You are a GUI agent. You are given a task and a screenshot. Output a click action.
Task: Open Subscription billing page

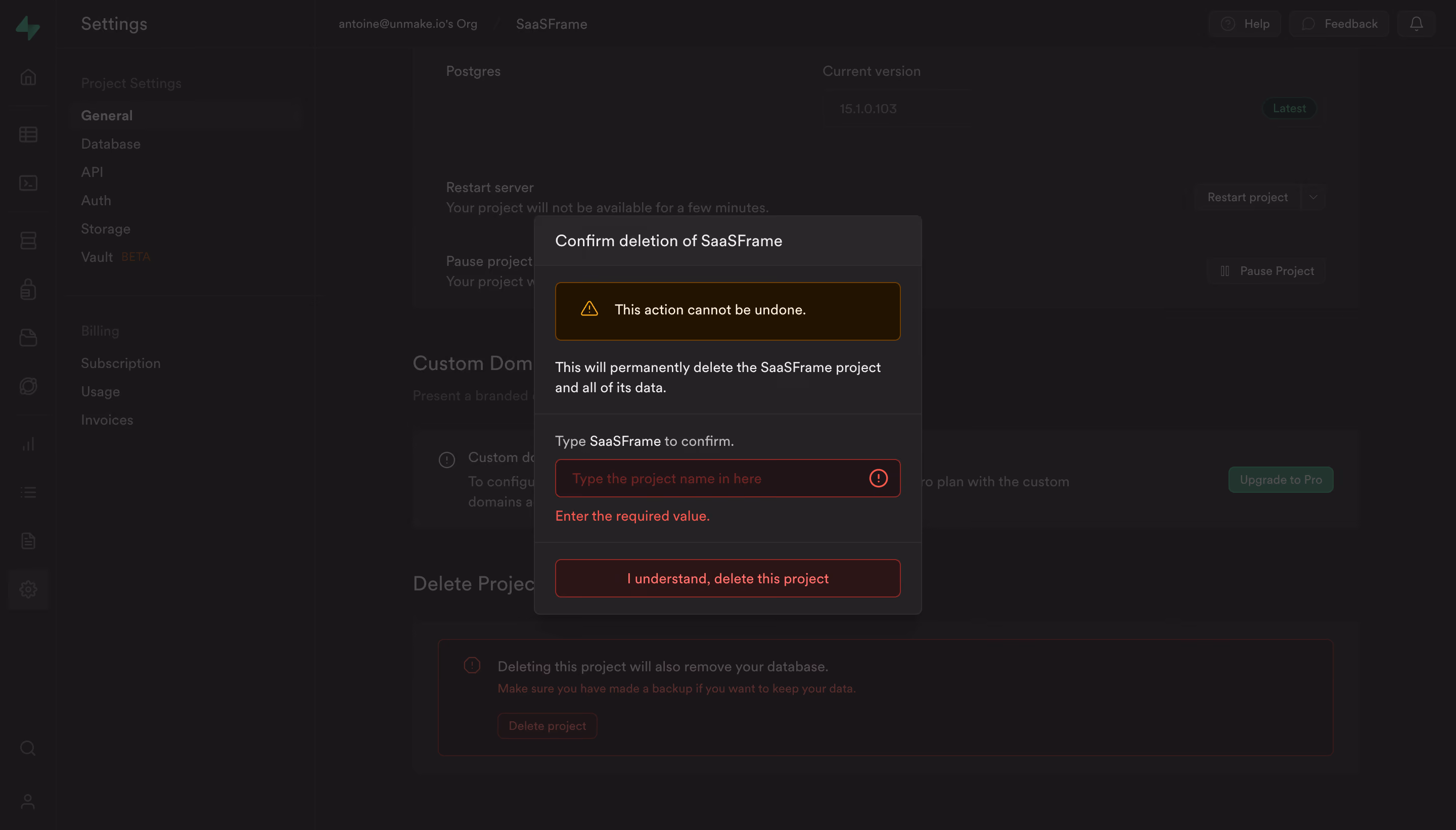point(121,363)
